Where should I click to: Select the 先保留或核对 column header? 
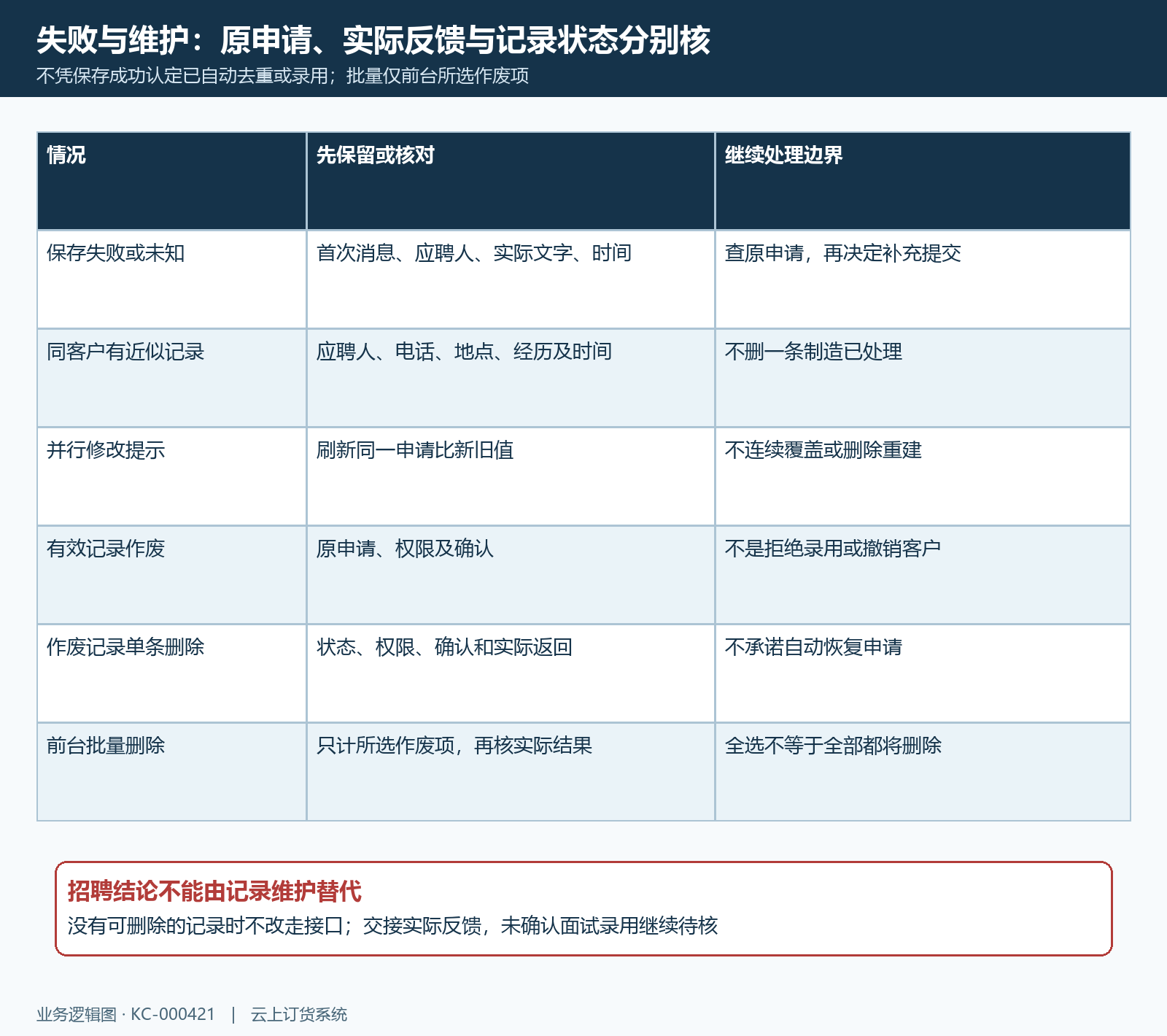511,181
